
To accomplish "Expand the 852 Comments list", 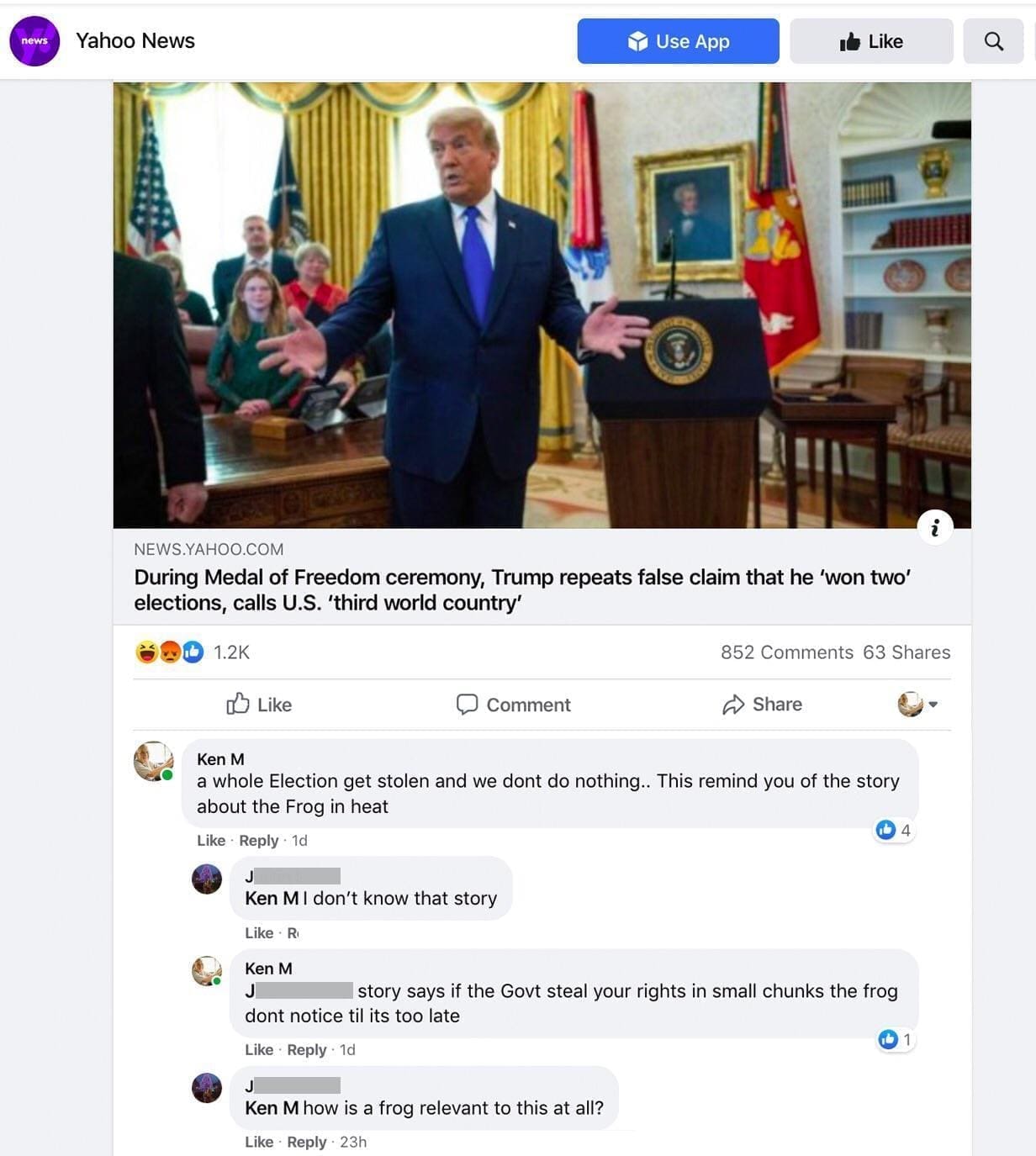I will click(x=786, y=652).
